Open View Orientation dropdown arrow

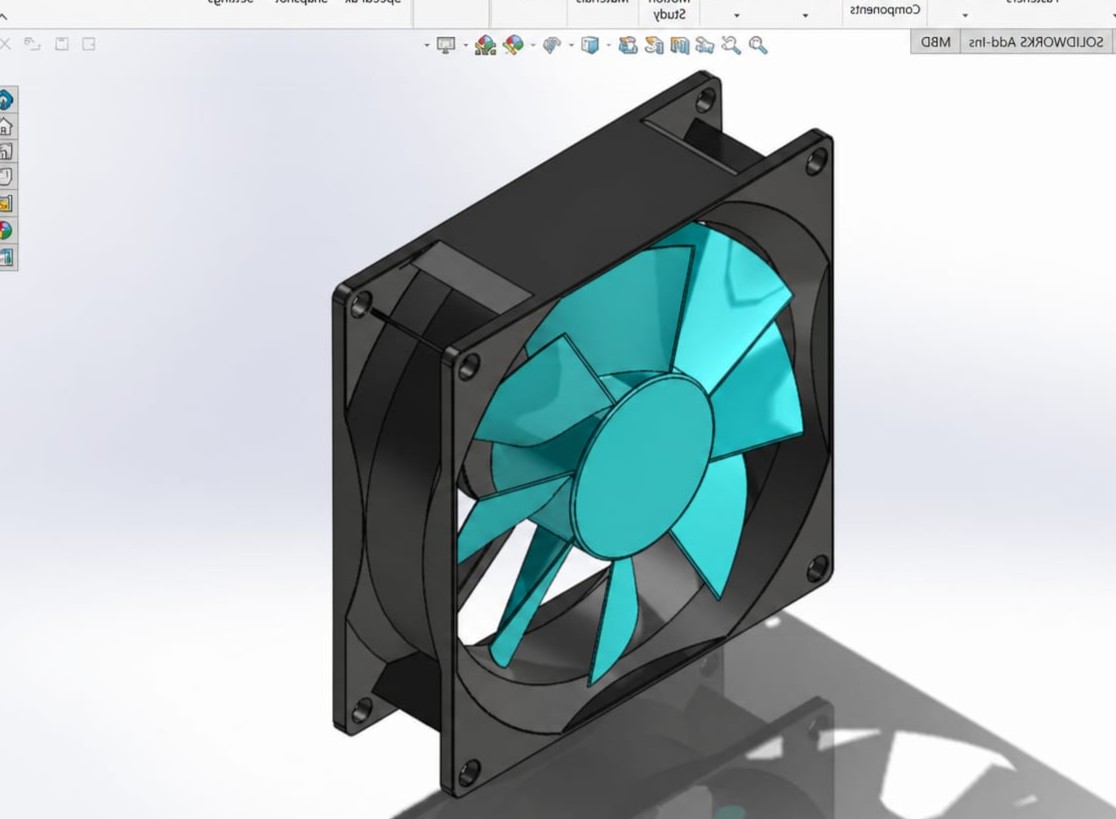pyautogui.click(x=609, y=46)
